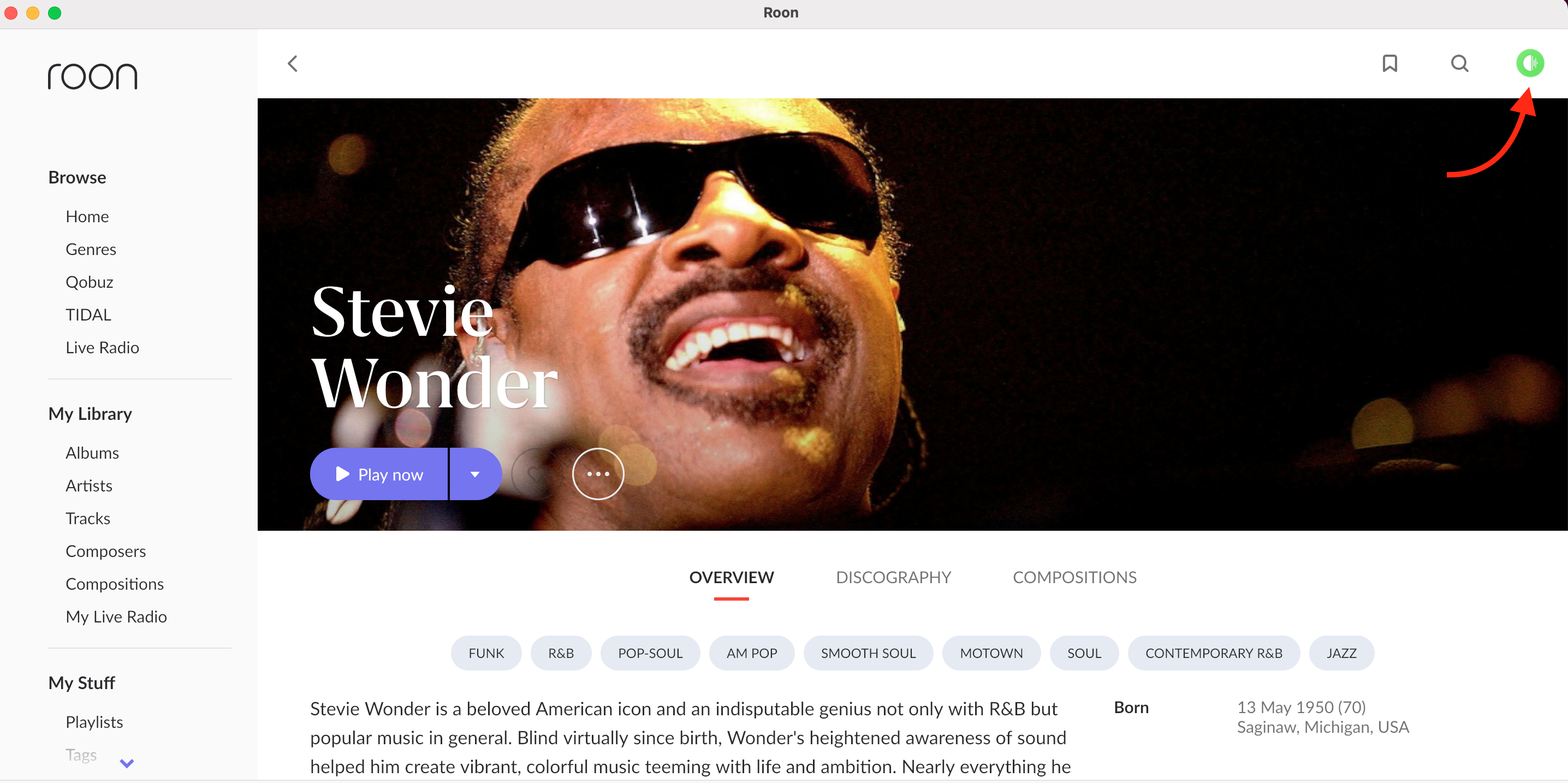Switch to the Discography tab
The height and width of the screenshot is (783, 1568).
(893, 577)
